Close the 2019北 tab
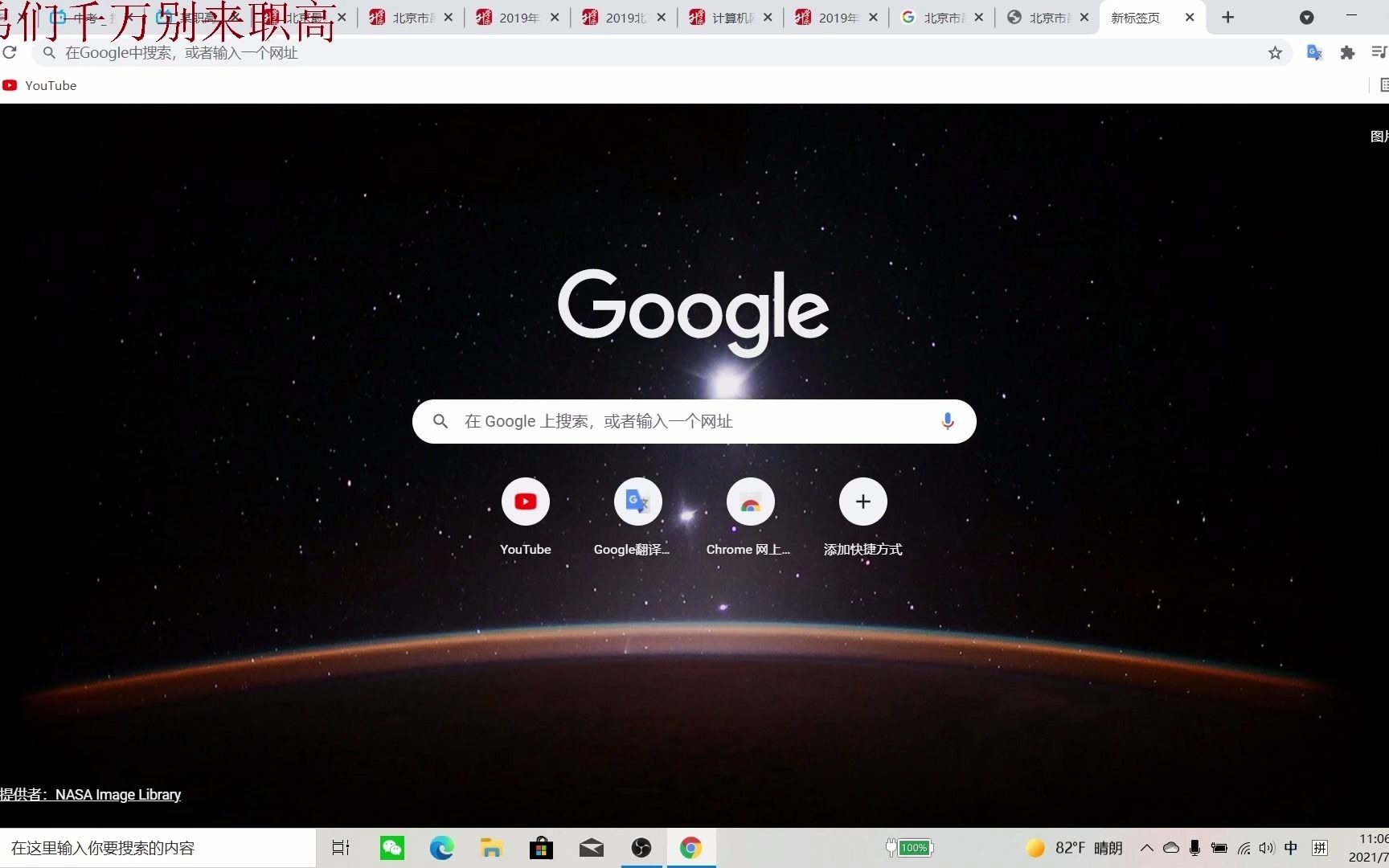This screenshot has height=868, width=1389. pos(661,18)
